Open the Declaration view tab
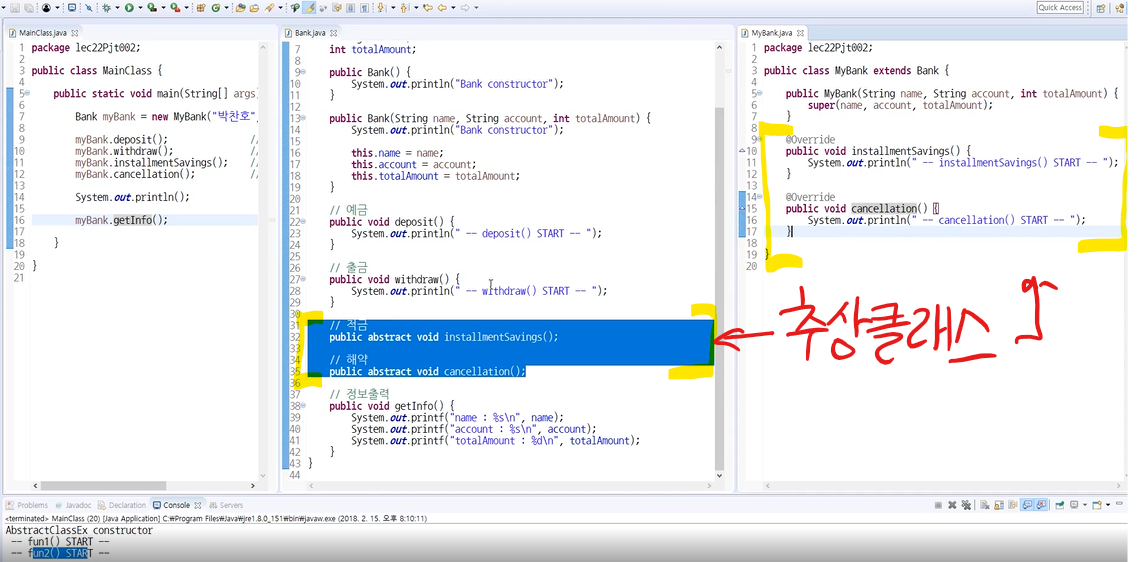 tap(122, 505)
